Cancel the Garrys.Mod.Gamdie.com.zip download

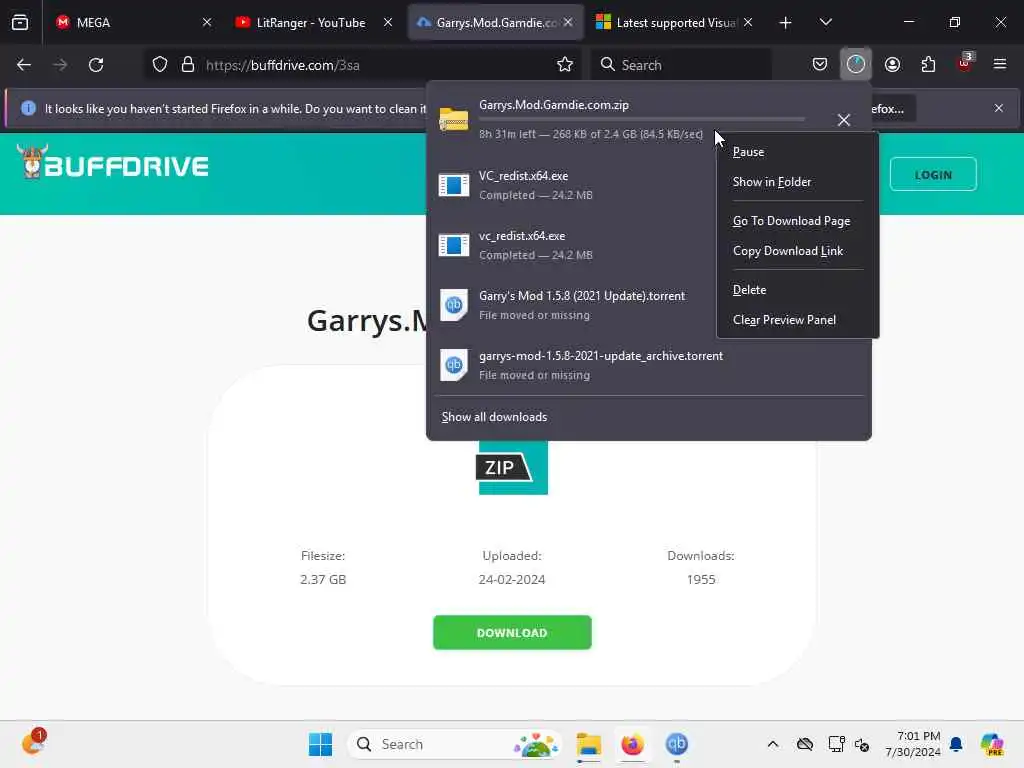843,120
